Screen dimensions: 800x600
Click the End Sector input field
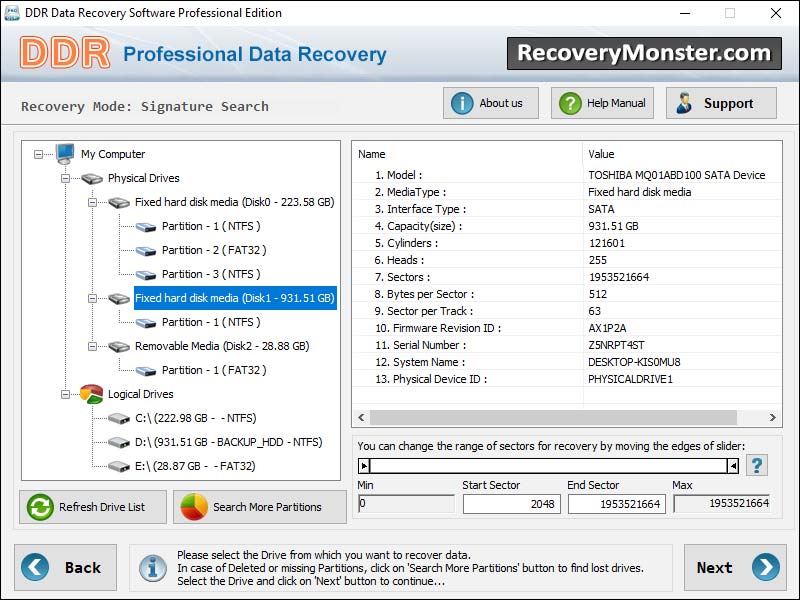point(617,504)
